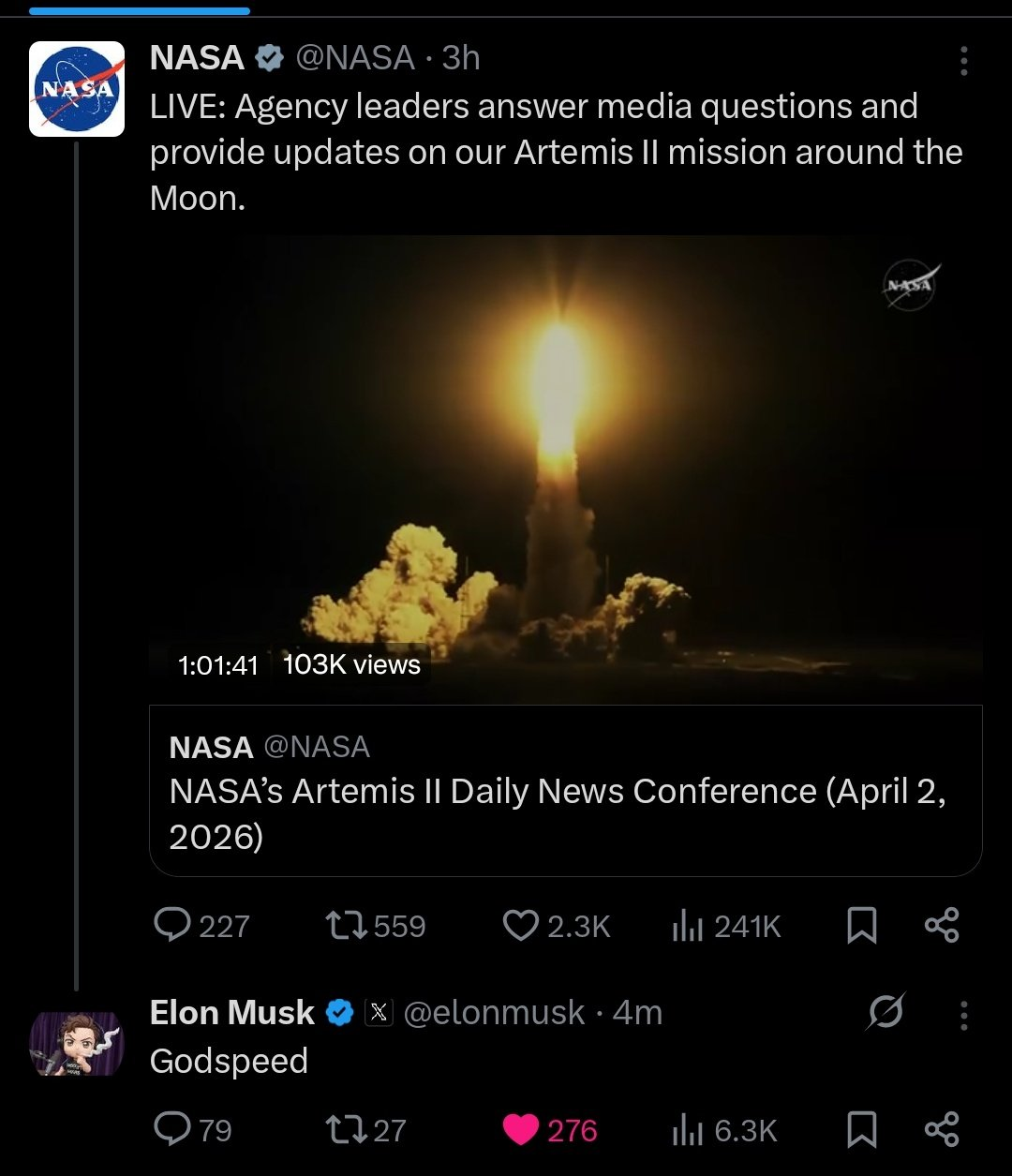Bookmark NASA's Artemis II post

[x=861, y=926]
